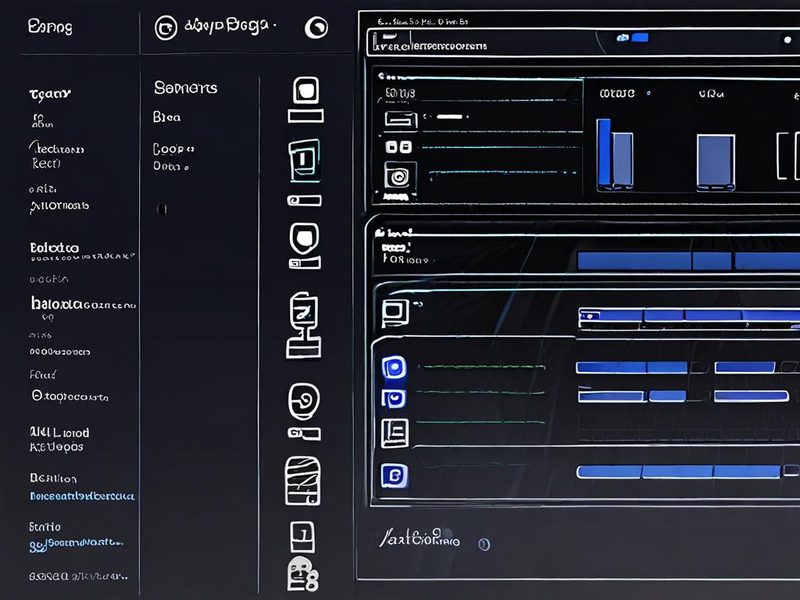Select the 'Doar' entry
The width and height of the screenshot is (800, 600).
[x=171, y=166]
